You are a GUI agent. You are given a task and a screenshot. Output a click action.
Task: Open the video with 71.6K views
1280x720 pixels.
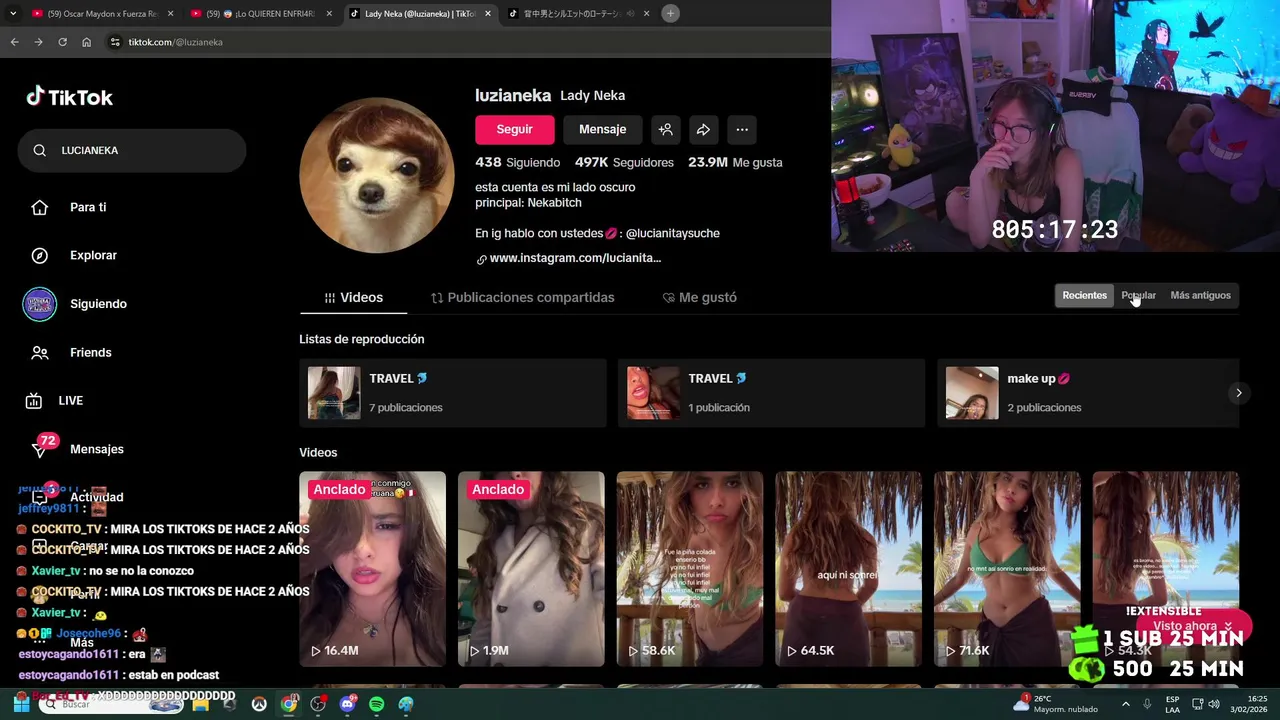coord(1007,569)
